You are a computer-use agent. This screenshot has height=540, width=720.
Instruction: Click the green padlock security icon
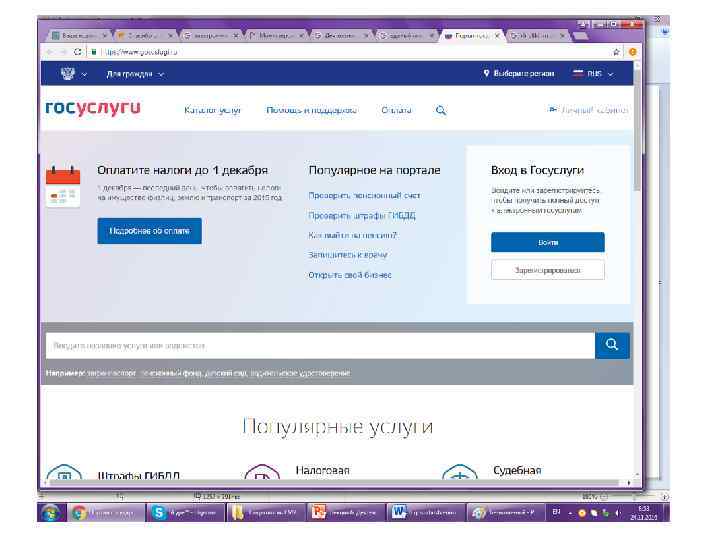pos(94,52)
